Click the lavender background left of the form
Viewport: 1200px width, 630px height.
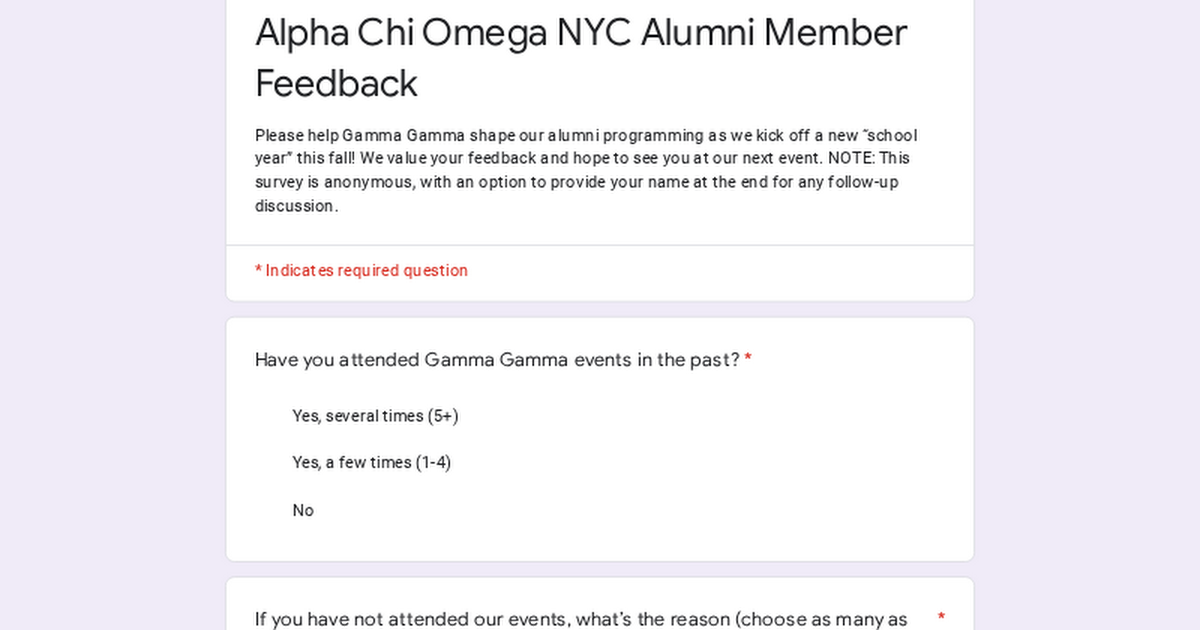[x=112, y=315]
